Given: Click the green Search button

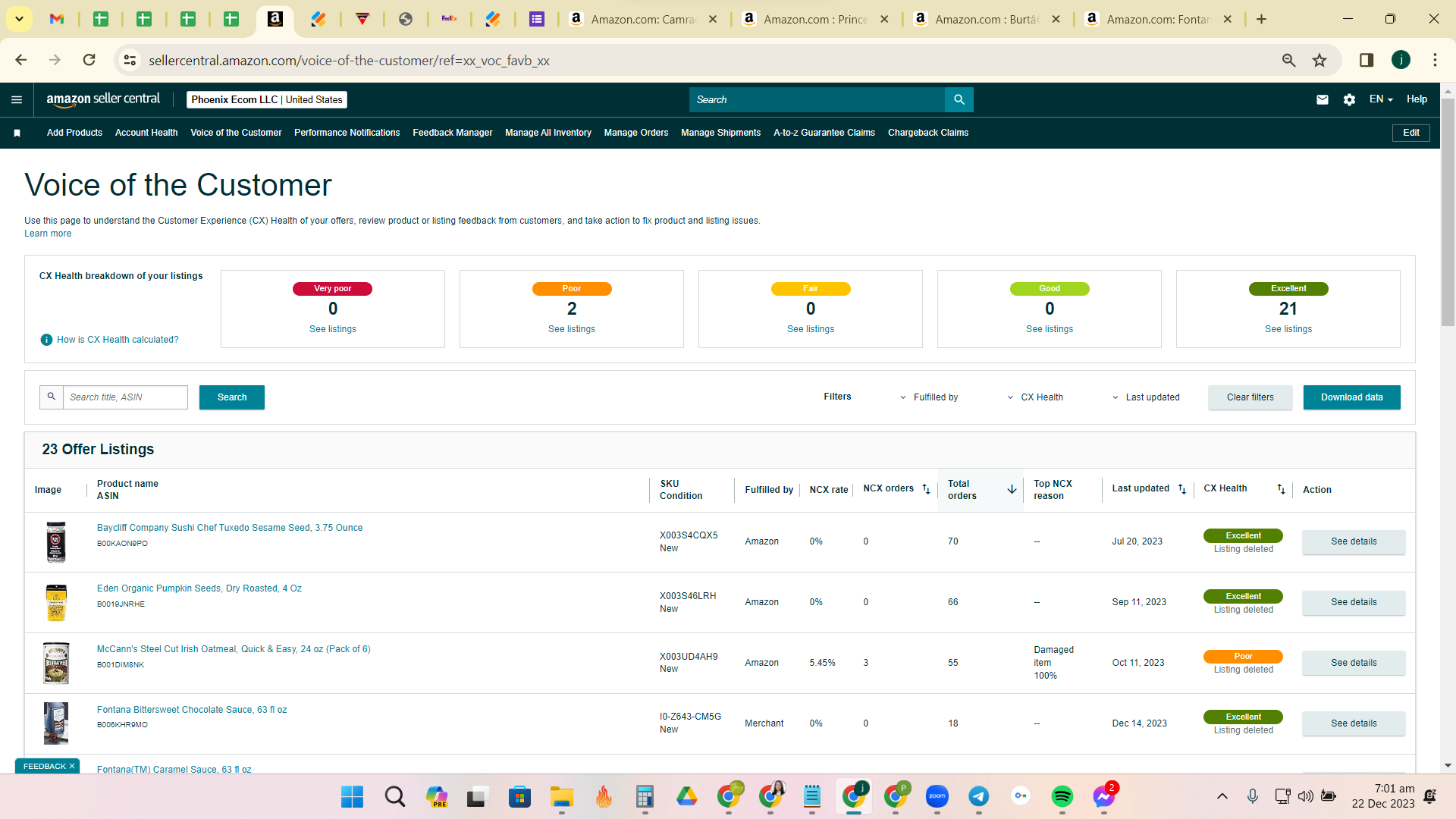Looking at the screenshot, I should pos(232,397).
